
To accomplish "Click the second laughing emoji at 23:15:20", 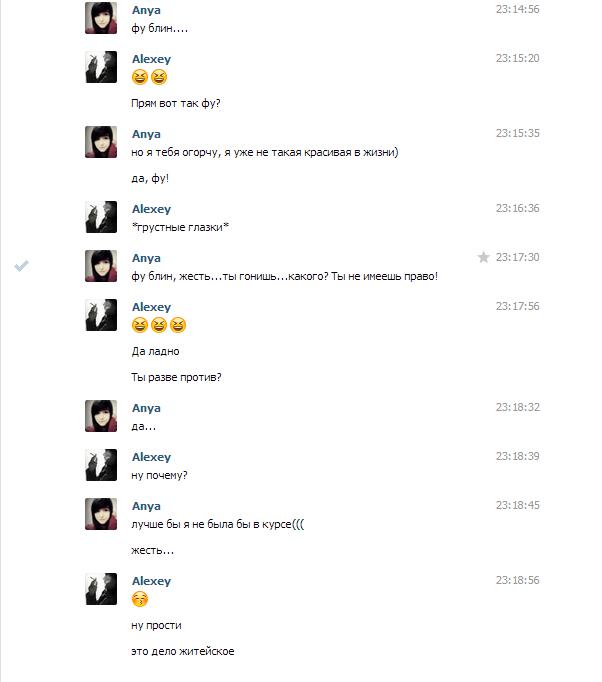I will coord(159,77).
